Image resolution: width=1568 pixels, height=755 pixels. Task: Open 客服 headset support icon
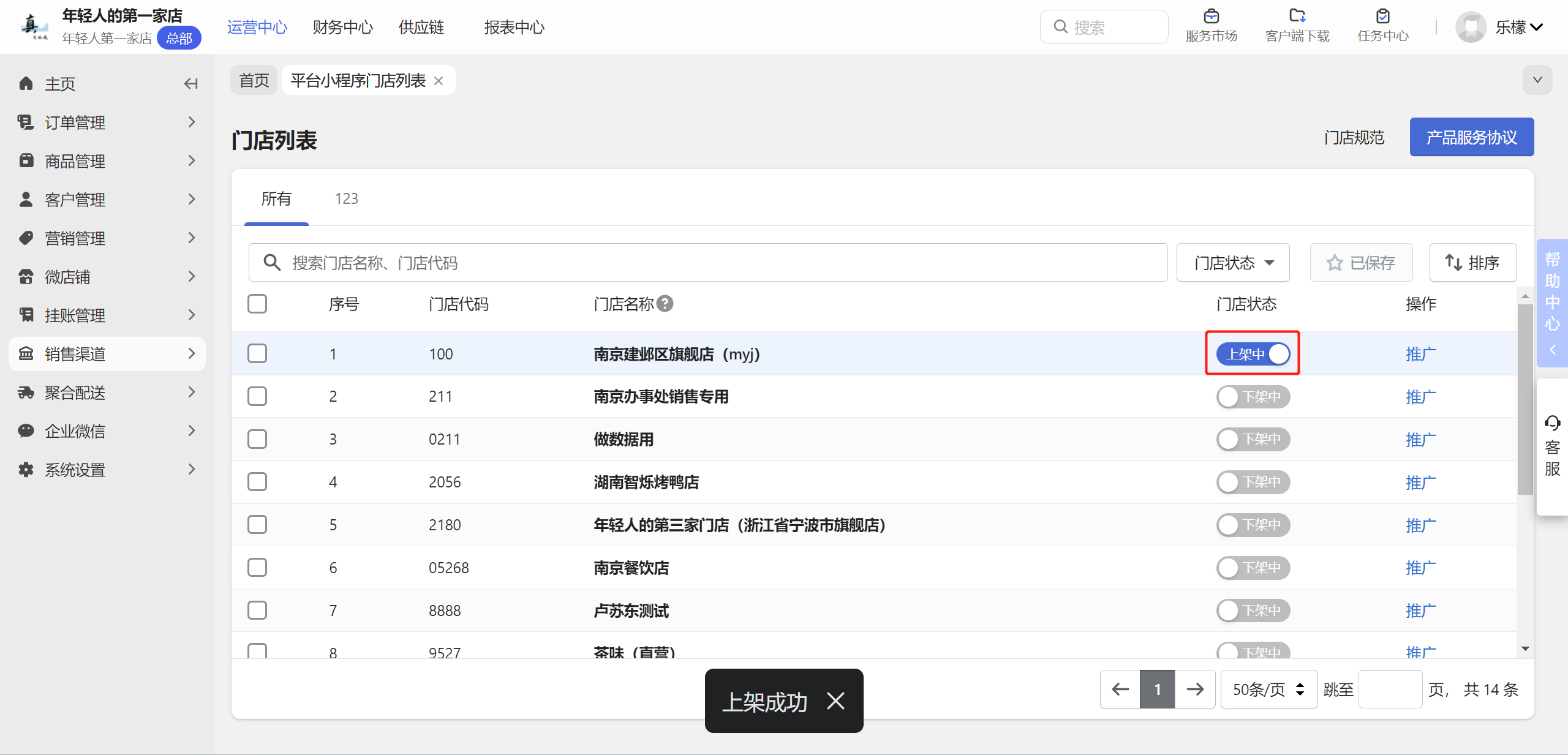(1552, 423)
